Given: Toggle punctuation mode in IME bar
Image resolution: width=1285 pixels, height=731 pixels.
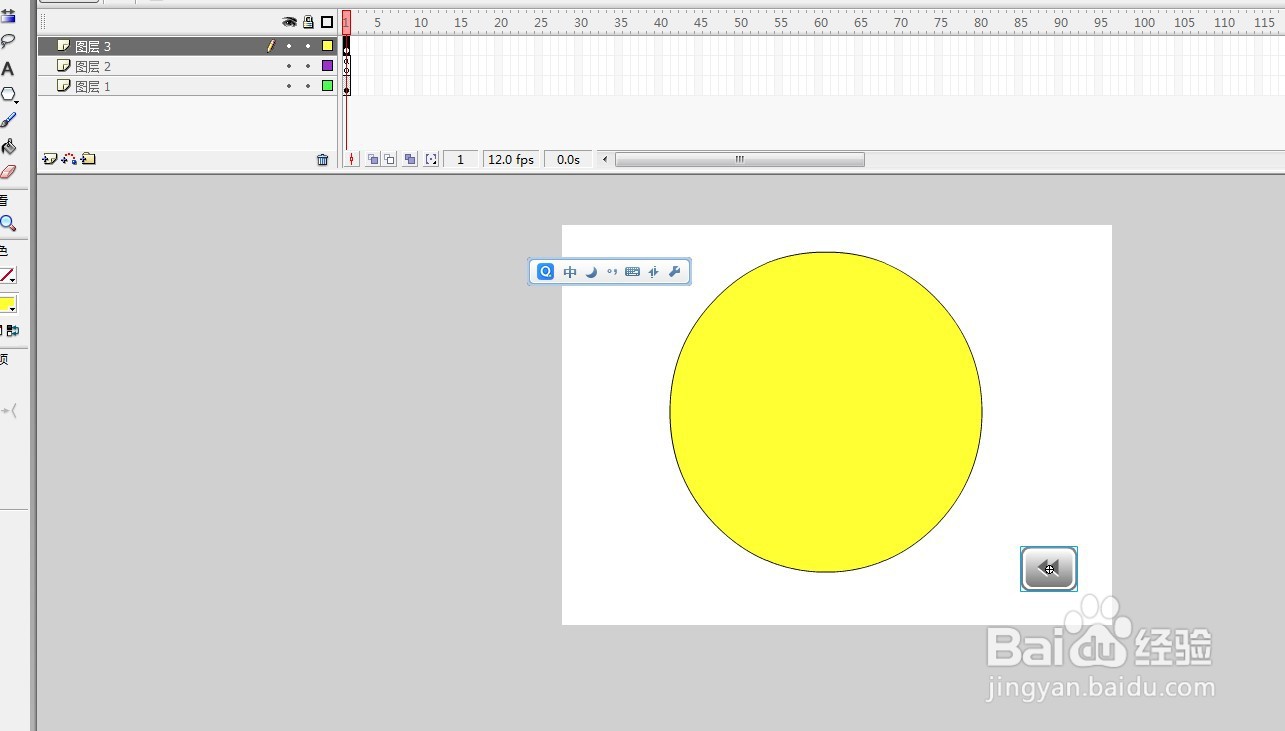Looking at the screenshot, I should 611,272.
